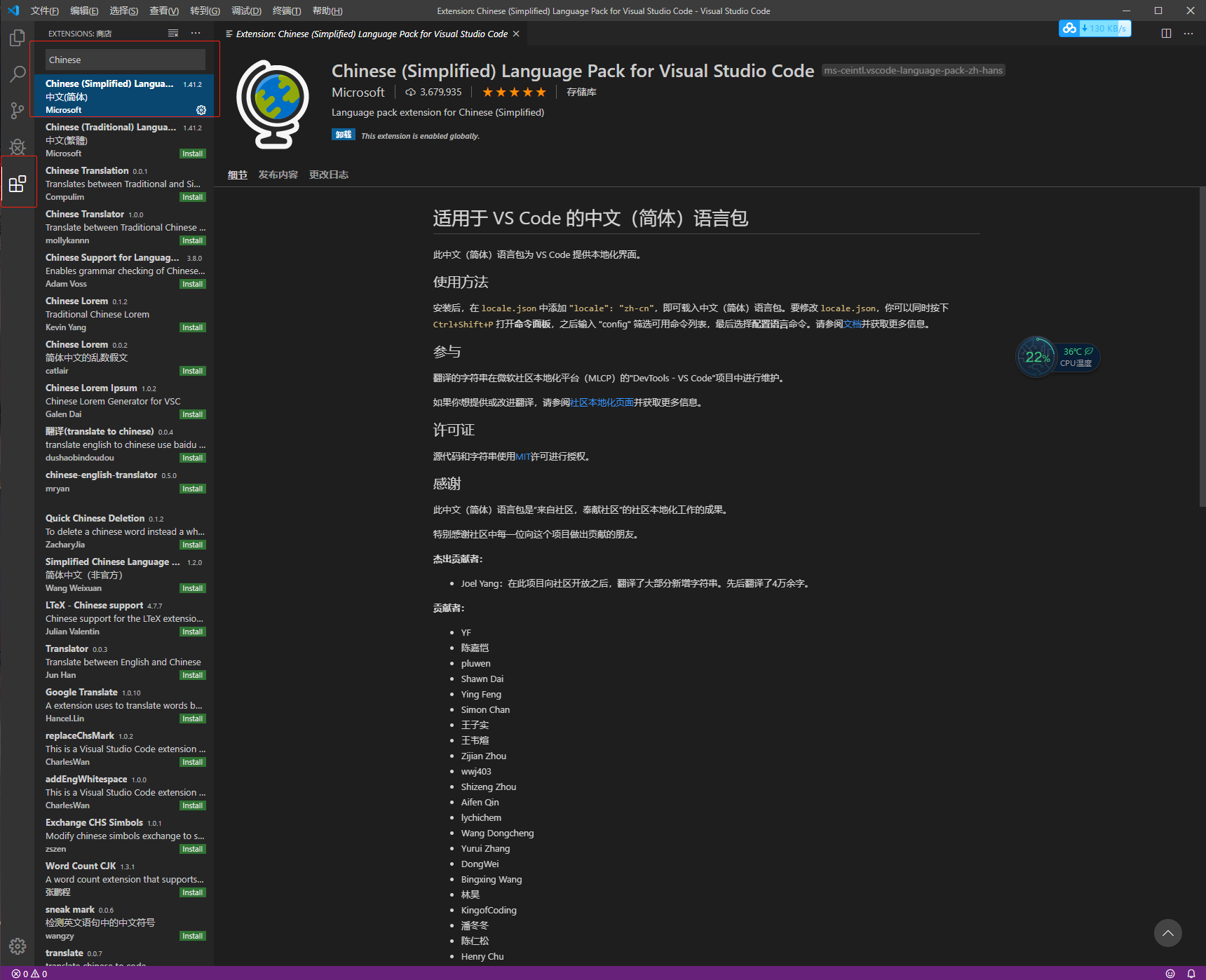This screenshot has height=980, width=1206.
Task: Click the 130 KB/s download speed indicator
Action: click(x=1095, y=29)
